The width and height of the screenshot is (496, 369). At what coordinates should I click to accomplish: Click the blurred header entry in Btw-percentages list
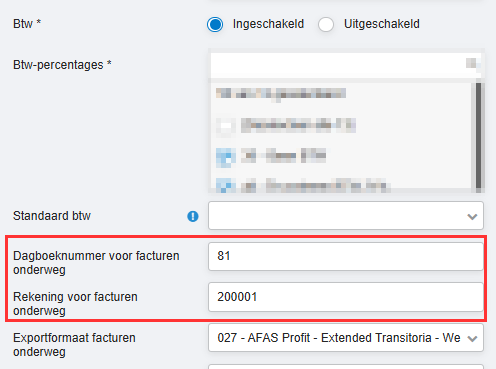pyautogui.click(x=281, y=93)
